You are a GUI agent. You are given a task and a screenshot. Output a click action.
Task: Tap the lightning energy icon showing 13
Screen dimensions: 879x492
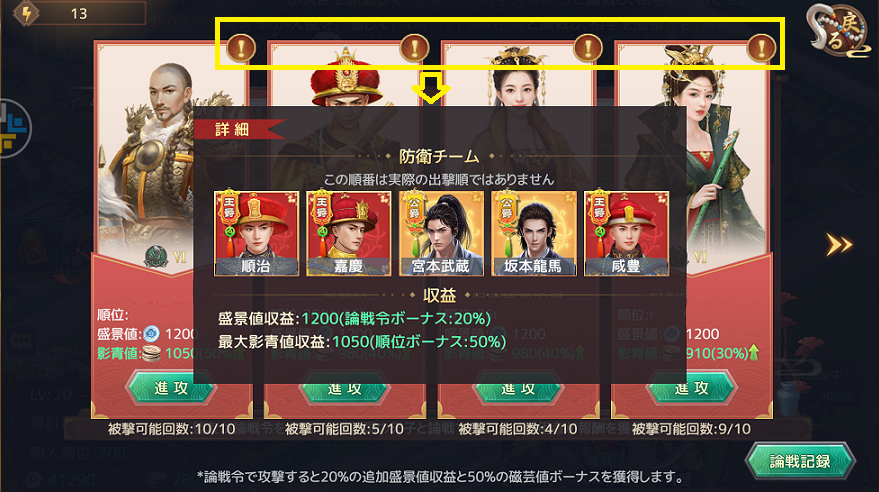click(26, 13)
